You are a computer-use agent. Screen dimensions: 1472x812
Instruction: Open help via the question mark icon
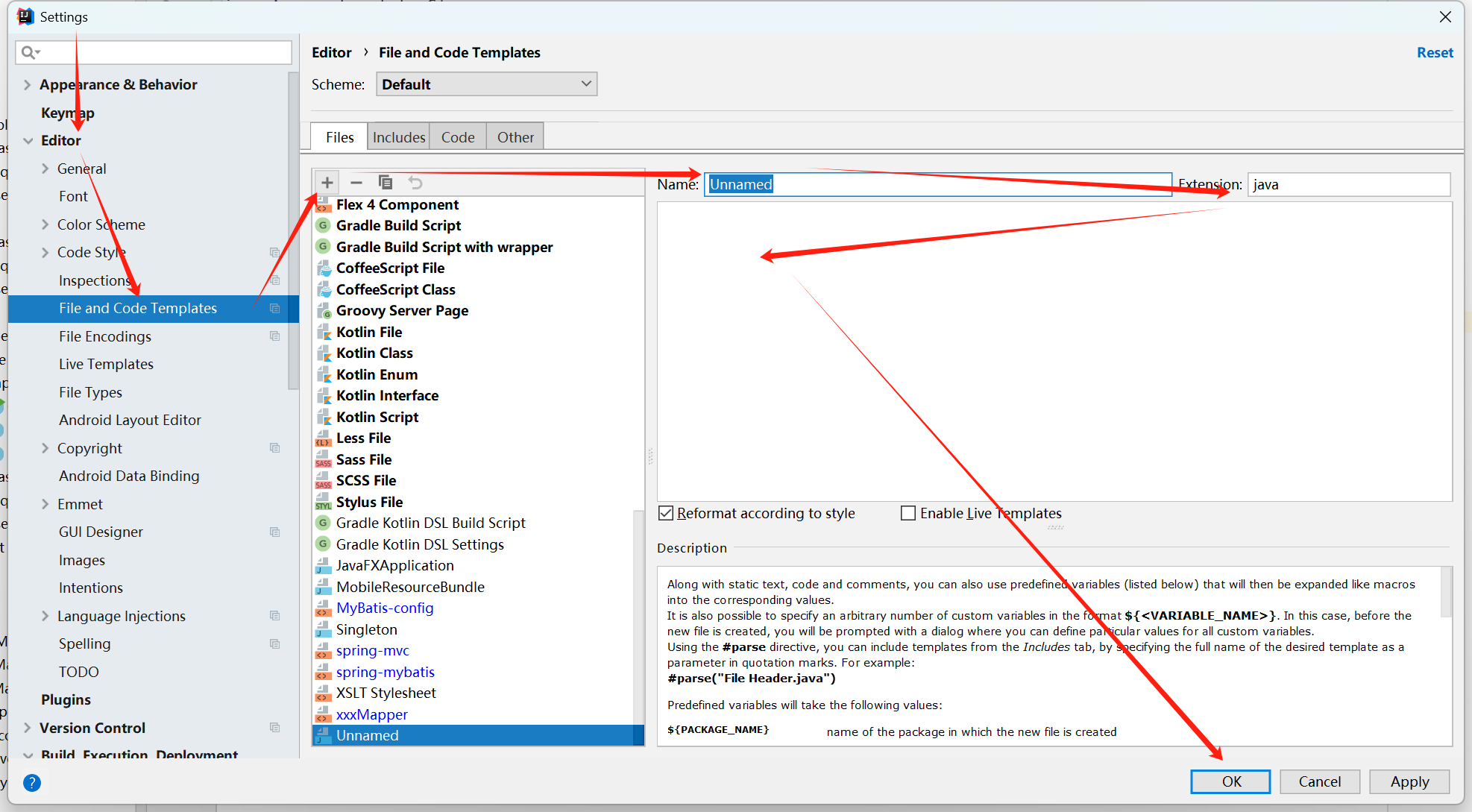click(32, 782)
